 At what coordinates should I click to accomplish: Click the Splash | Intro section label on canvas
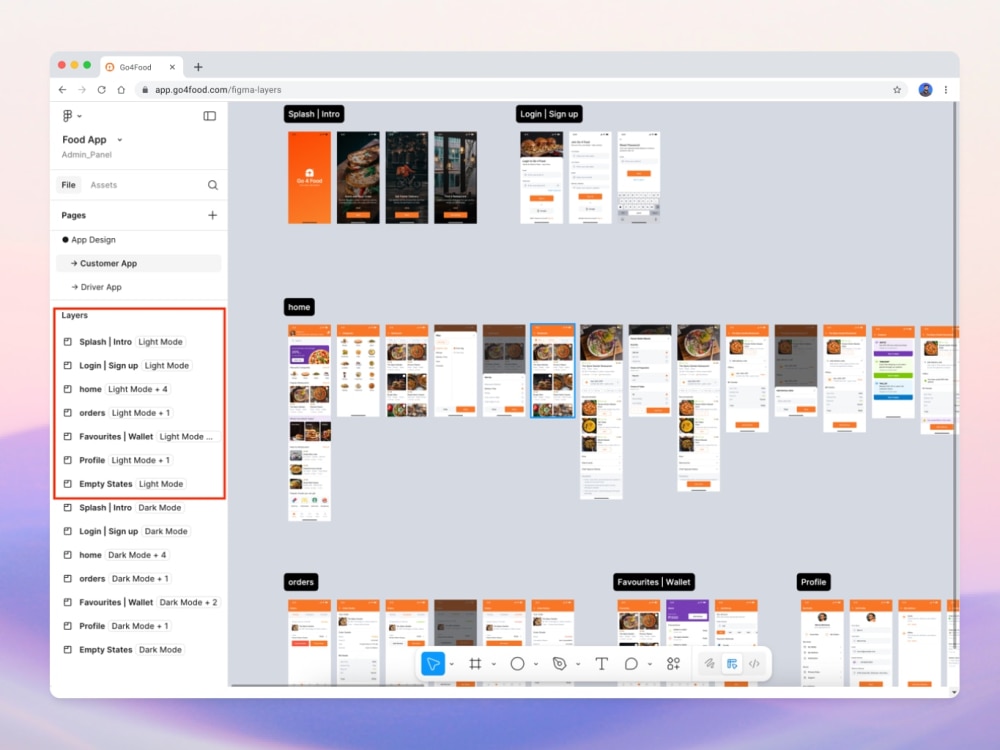314,114
